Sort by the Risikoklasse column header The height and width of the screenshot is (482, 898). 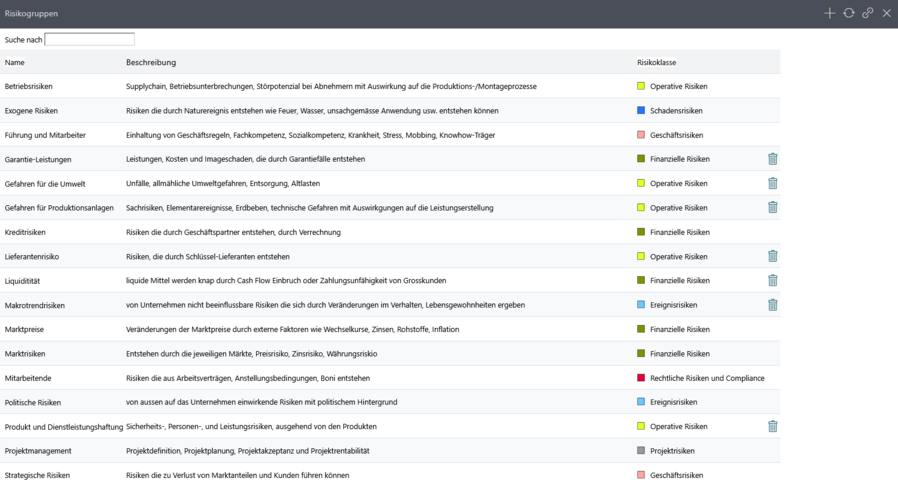[656, 63]
